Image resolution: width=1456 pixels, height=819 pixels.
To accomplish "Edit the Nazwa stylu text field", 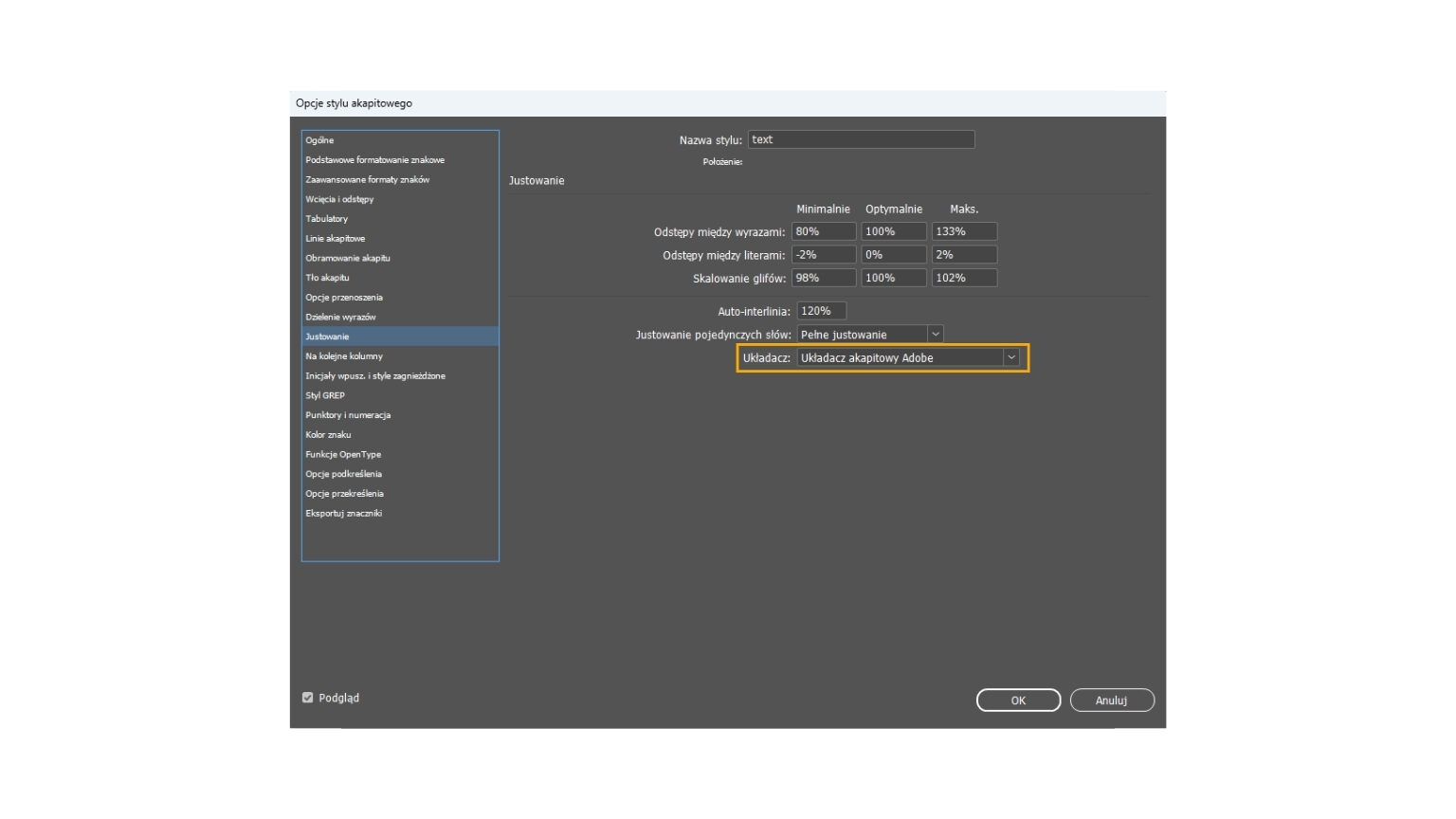I will pos(861,139).
